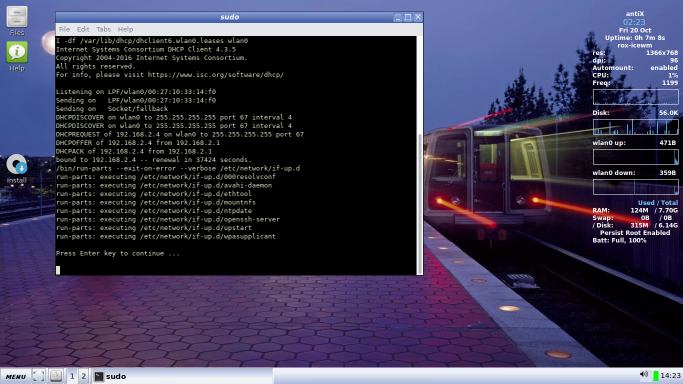Viewport: 683px width, 384px height.
Task: Launch the Install desktop icon
Action: tap(17, 169)
